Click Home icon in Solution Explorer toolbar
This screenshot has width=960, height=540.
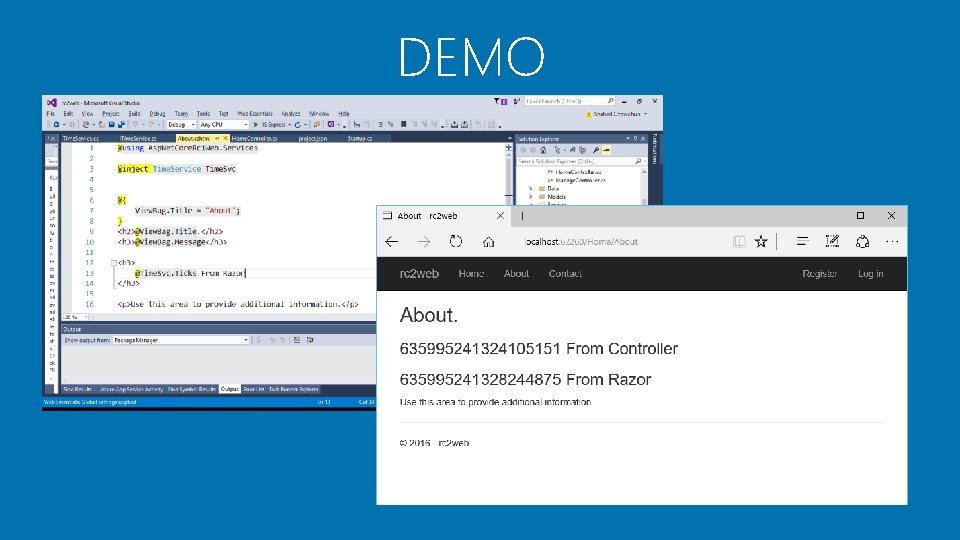[x=543, y=149]
